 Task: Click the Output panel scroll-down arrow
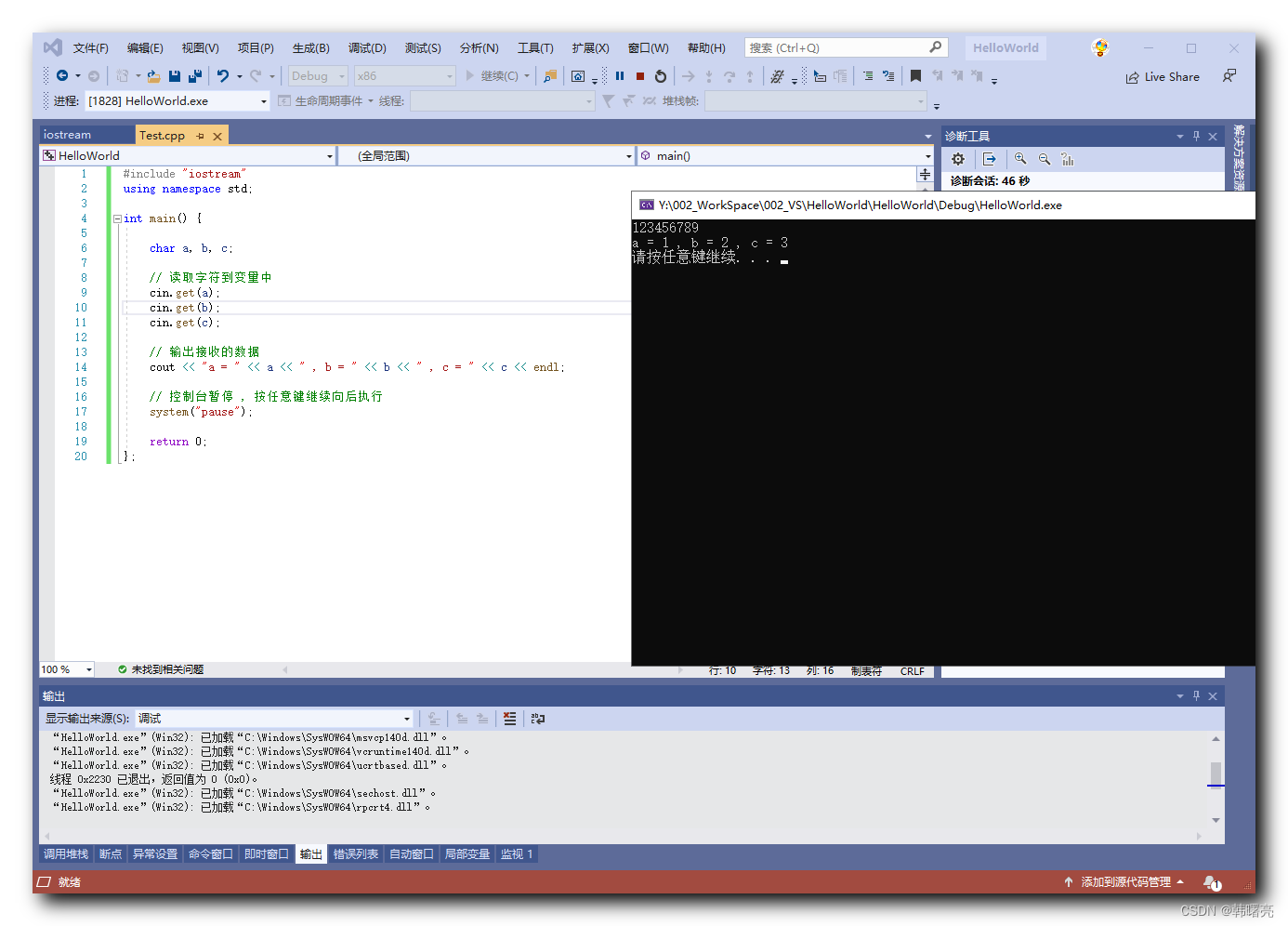(x=1216, y=820)
